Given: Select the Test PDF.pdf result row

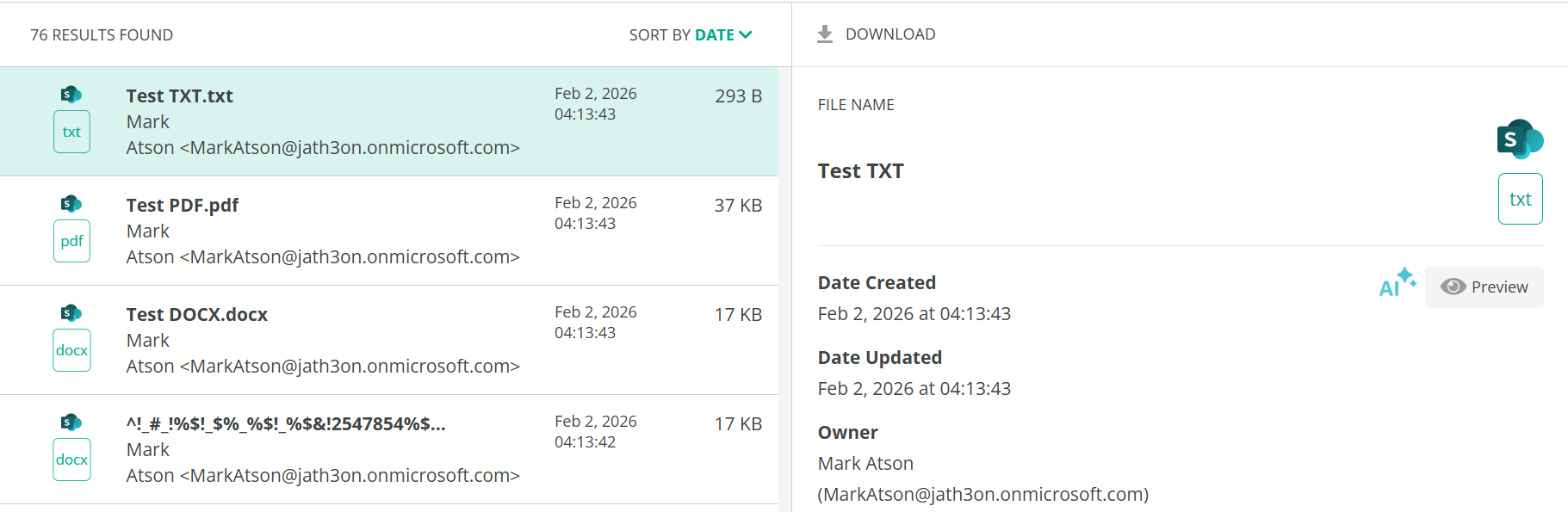Looking at the screenshot, I should (x=344, y=231).
